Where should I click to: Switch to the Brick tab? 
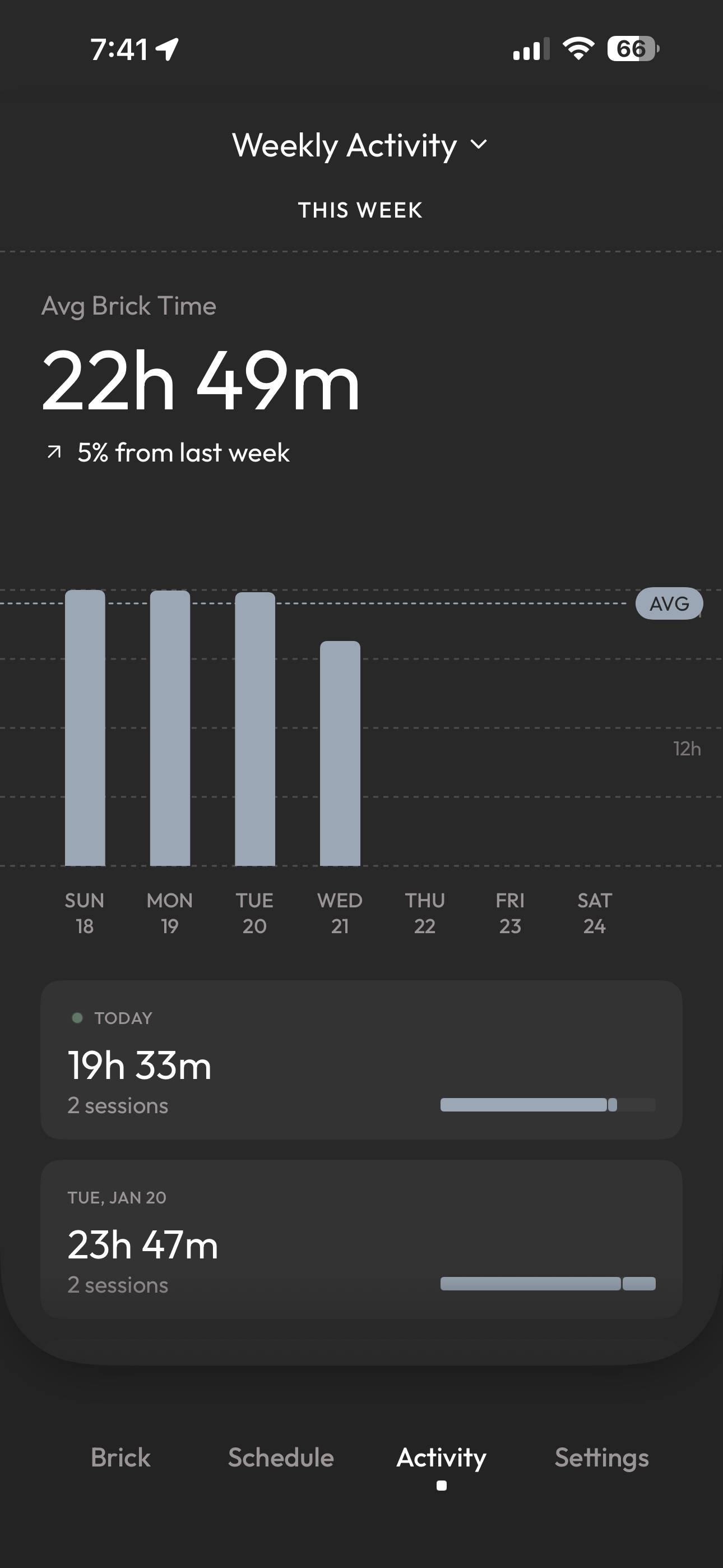121,1458
